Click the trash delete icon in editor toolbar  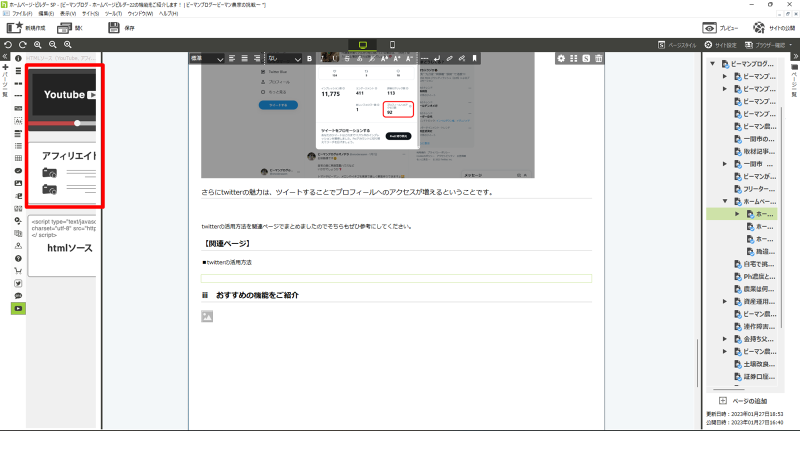599,58
